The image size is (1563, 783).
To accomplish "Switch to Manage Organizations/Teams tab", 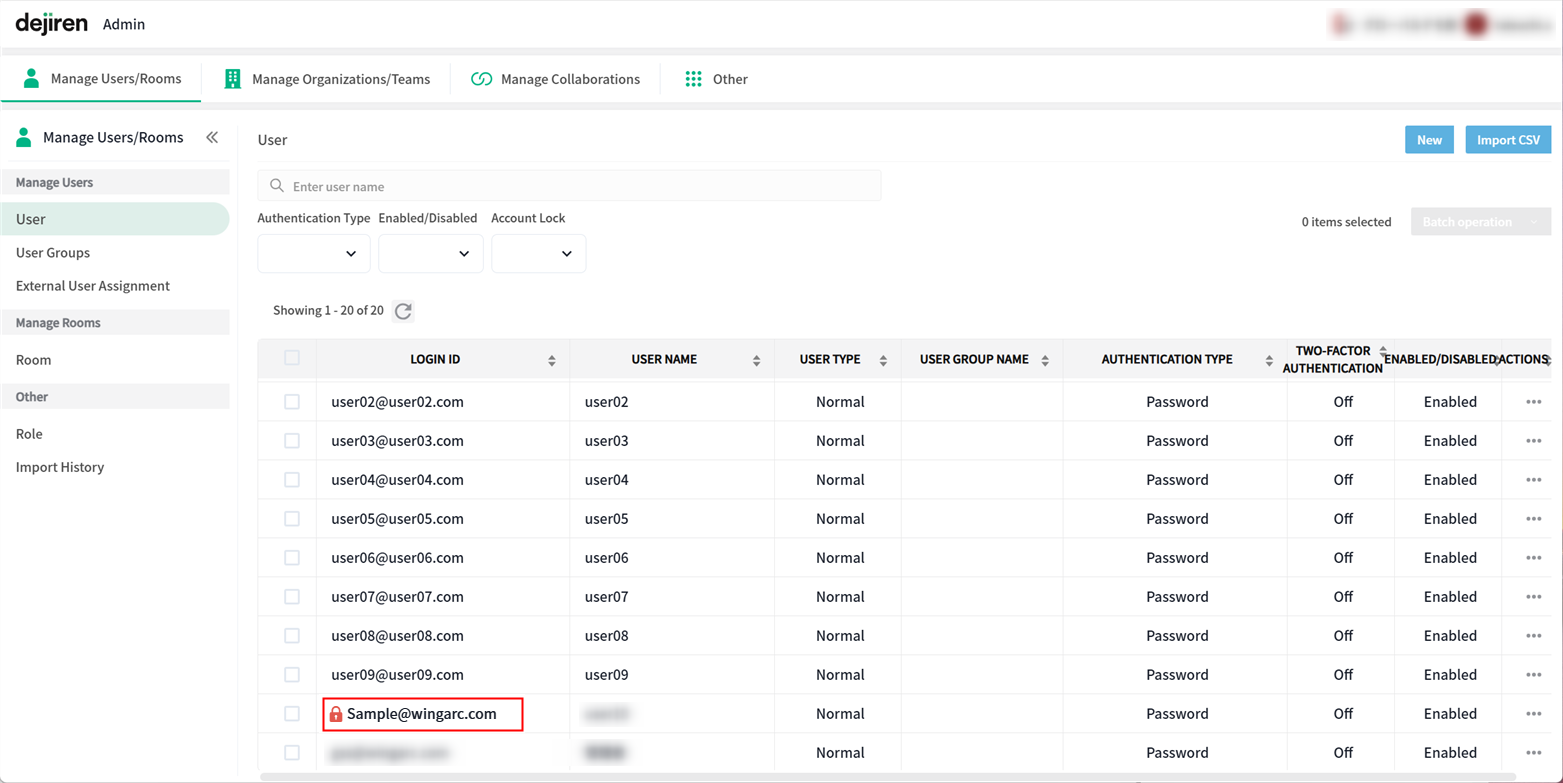I will click(x=328, y=79).
